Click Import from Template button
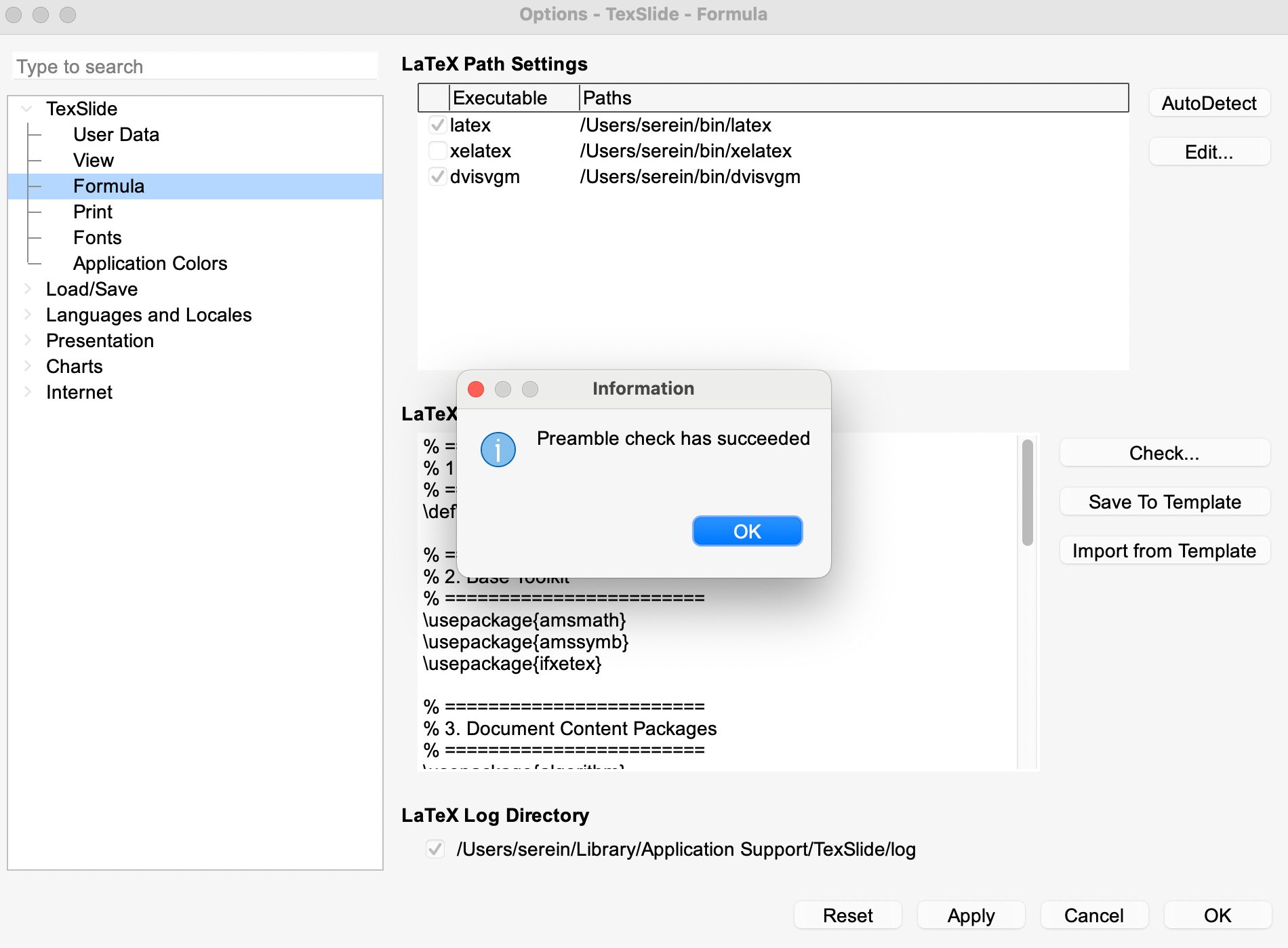Viewport: 1288px width, 948px height. tap(1165, 551)
